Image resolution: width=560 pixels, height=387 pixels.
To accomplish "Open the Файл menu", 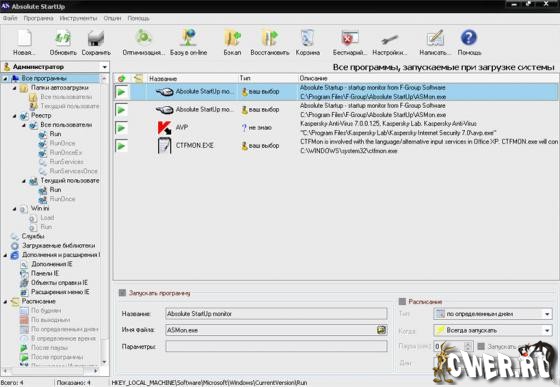I will pos(10,18).
